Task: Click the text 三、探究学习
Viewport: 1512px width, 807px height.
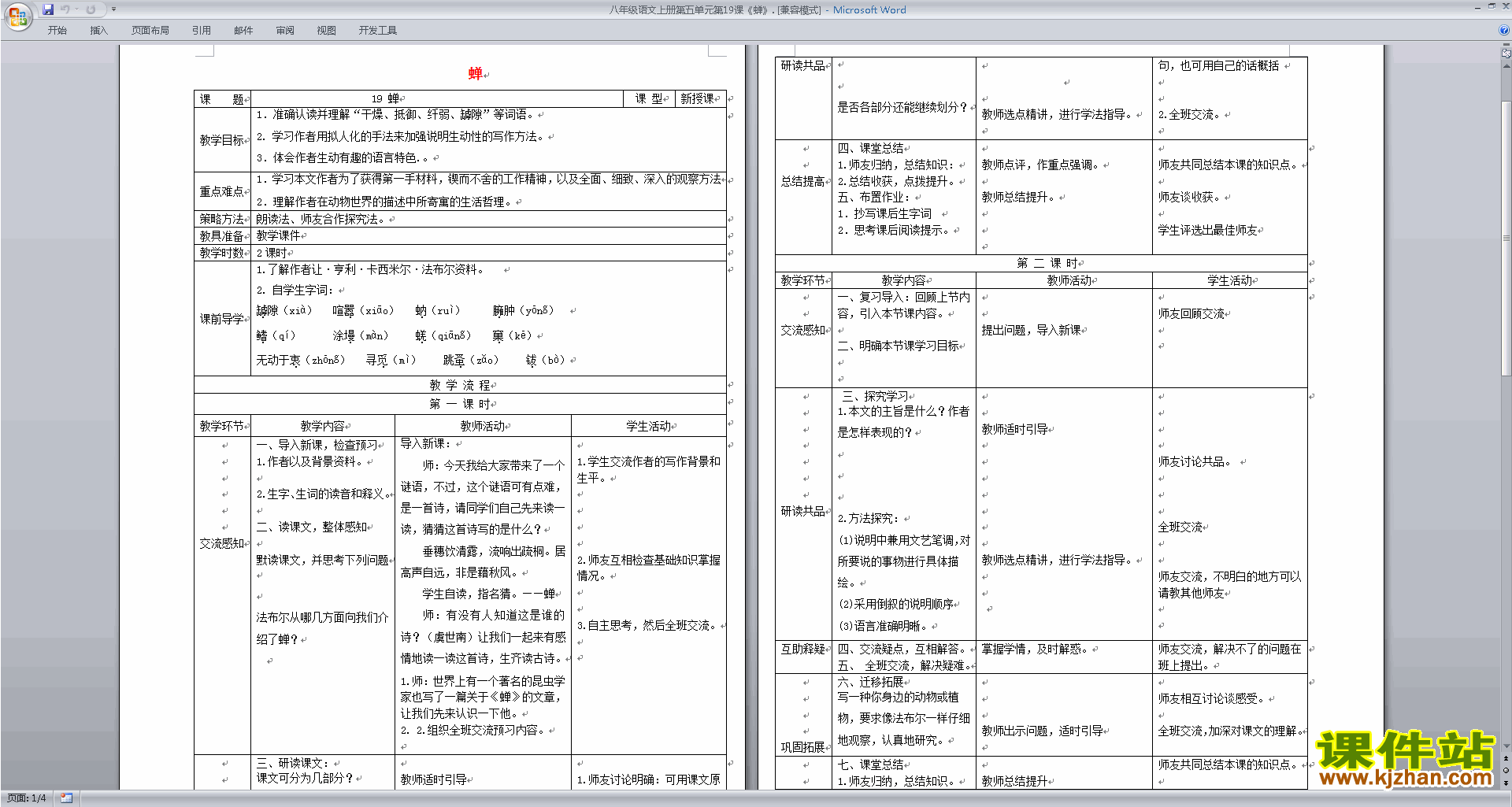Action: [x=874, y=396]
